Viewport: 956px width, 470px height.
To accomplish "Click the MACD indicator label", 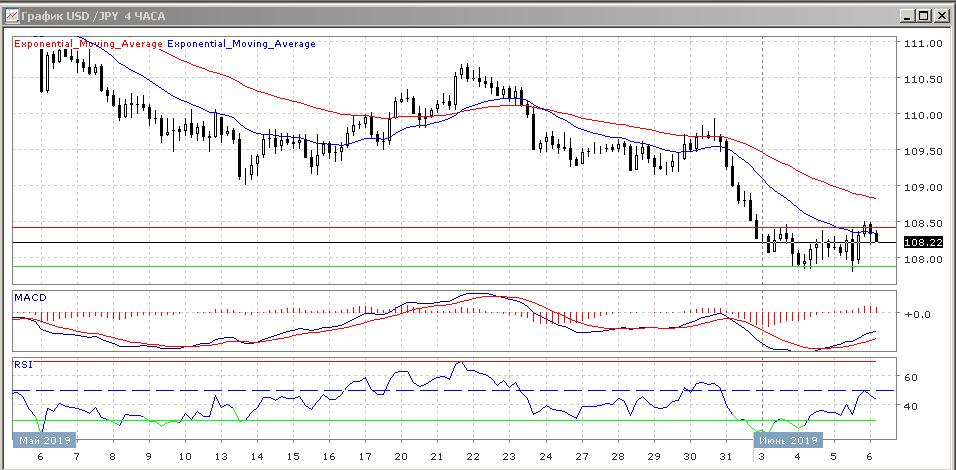I will [30, 297].
